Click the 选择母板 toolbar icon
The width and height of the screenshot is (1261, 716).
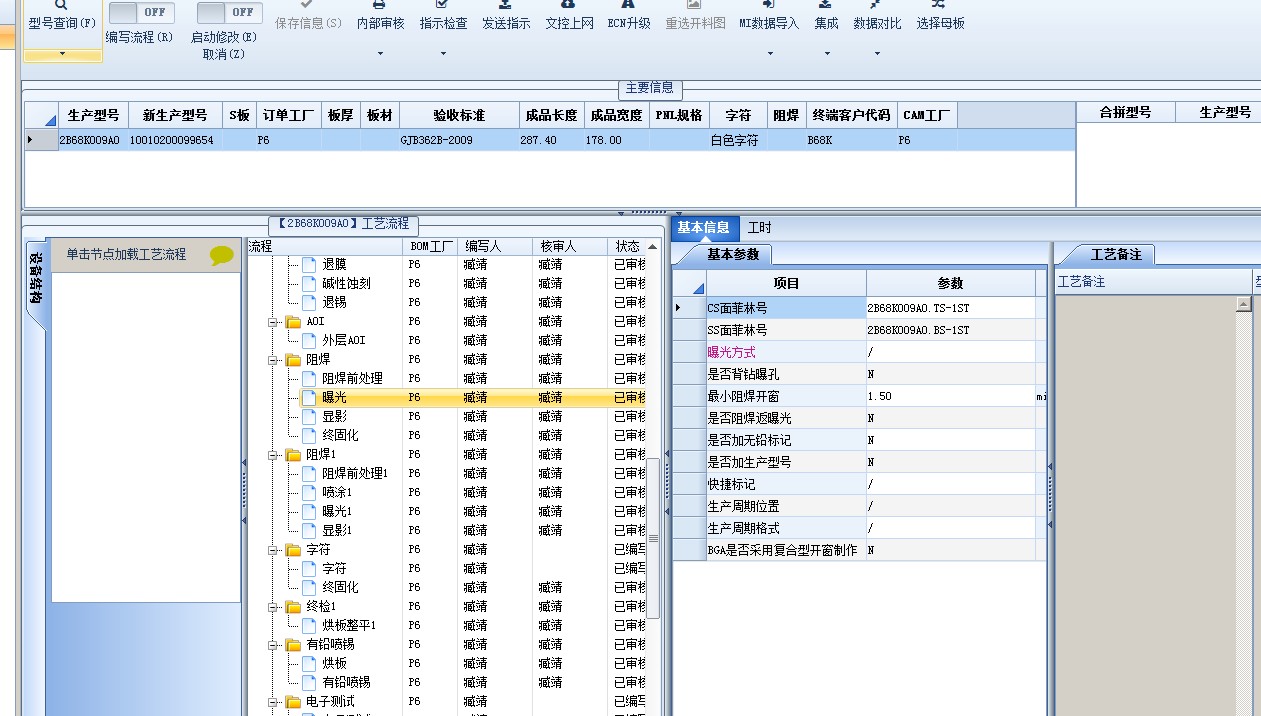pyautogui.click(x=940, y=16)
